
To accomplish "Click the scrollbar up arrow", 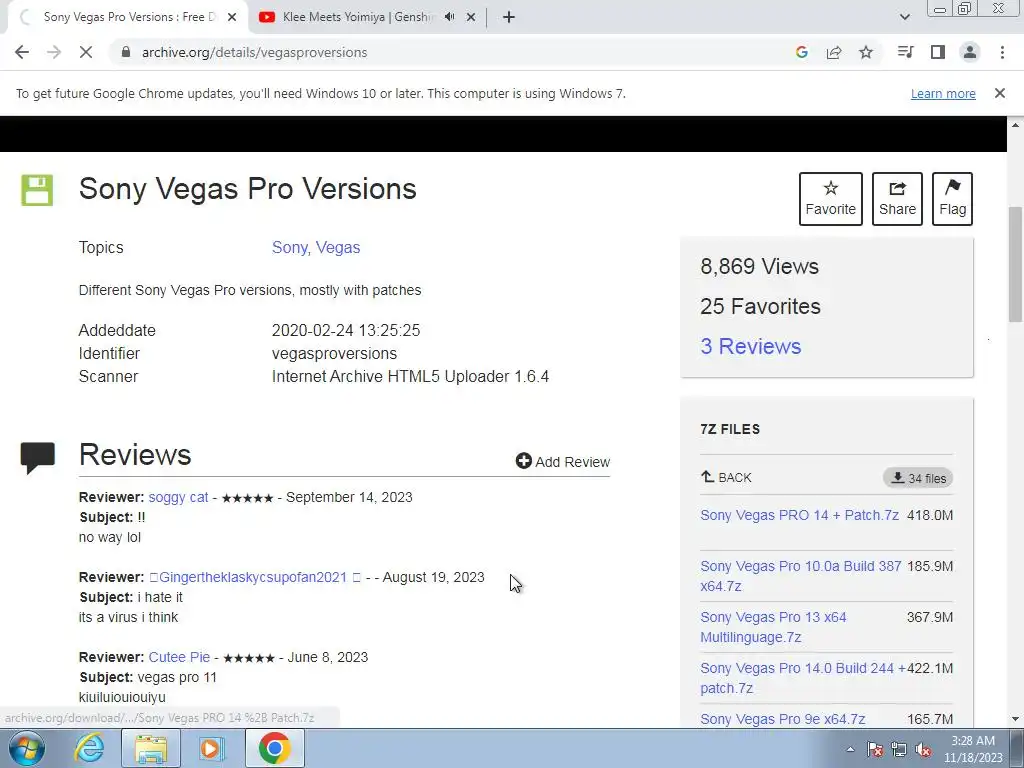I will point(1015,124).
